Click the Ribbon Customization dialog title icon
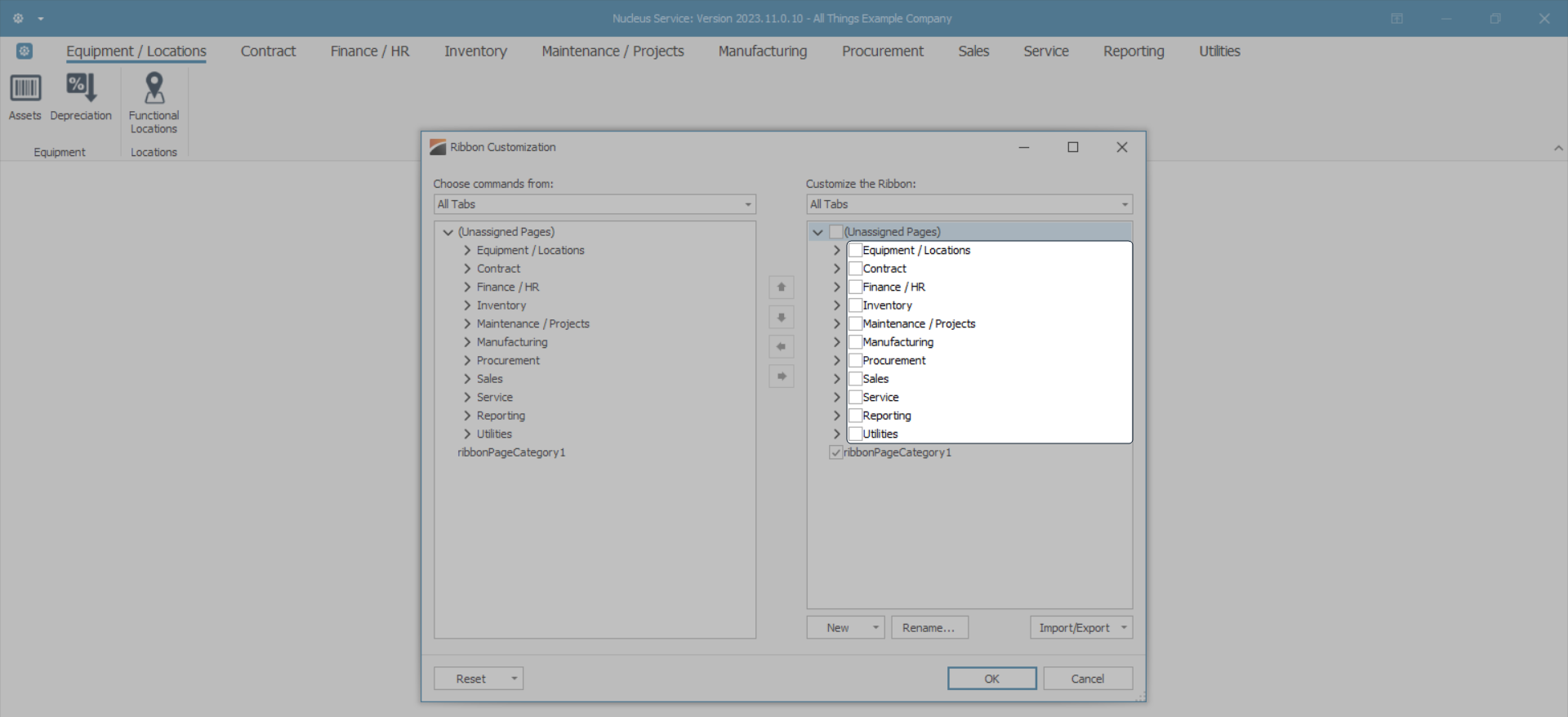This screenshot has height=717, width=1568. click(x=438, y=147)
